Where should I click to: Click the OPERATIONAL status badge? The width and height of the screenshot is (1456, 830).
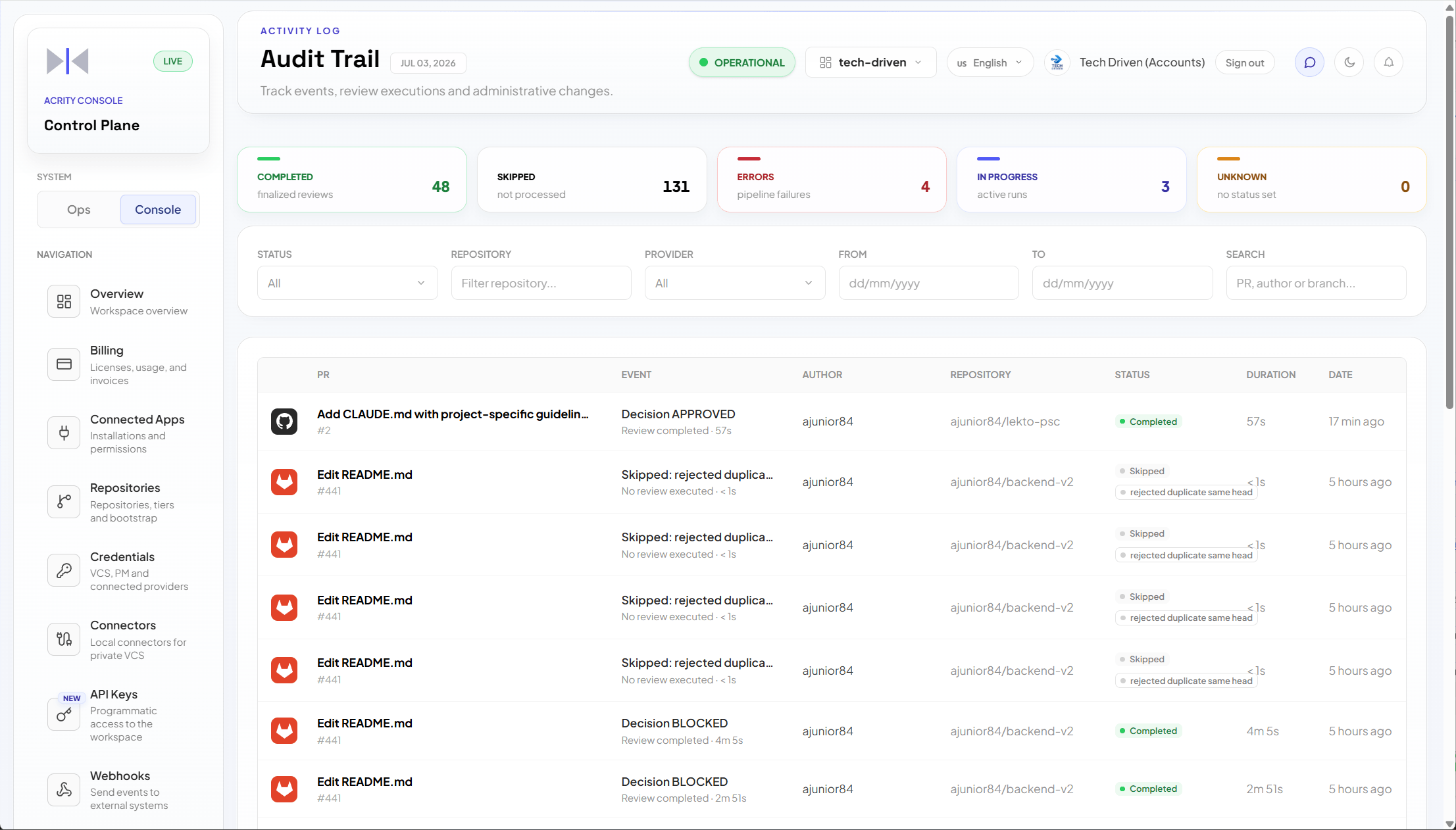click(742, 62)
